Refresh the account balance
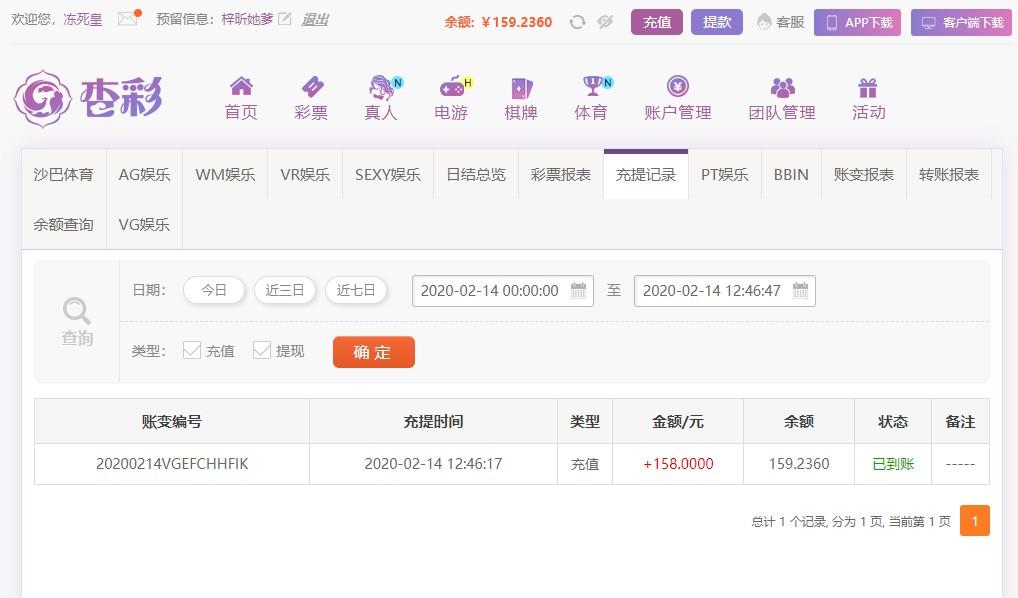 coord(577,20)
